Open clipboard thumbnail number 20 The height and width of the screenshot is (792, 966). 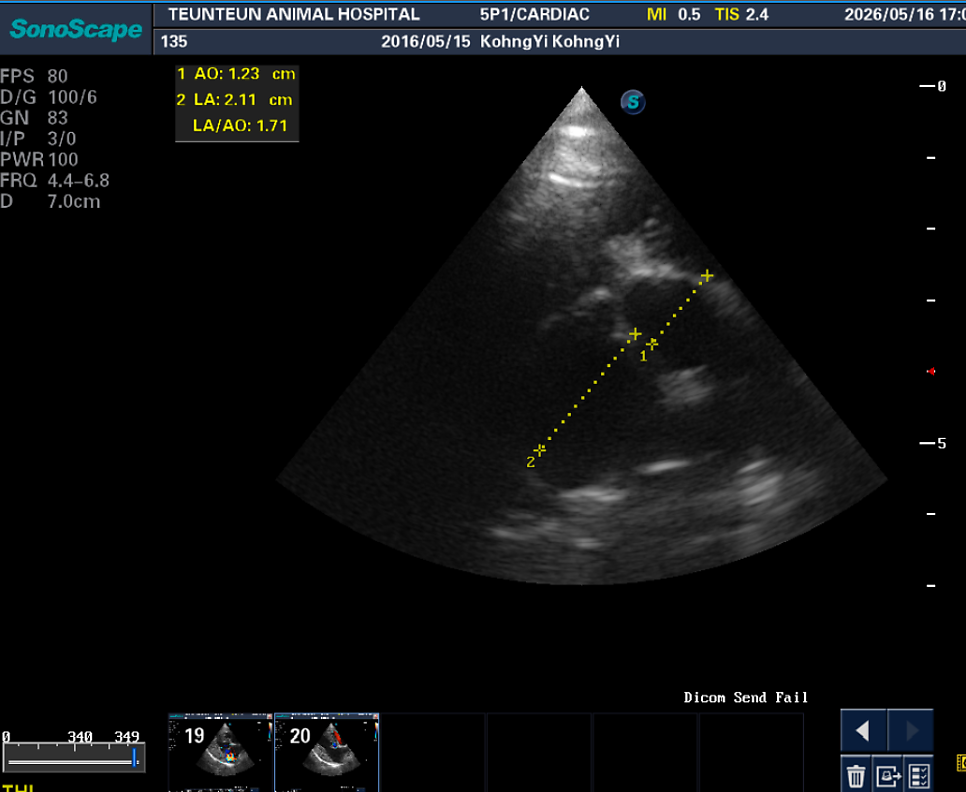[327, 751]
